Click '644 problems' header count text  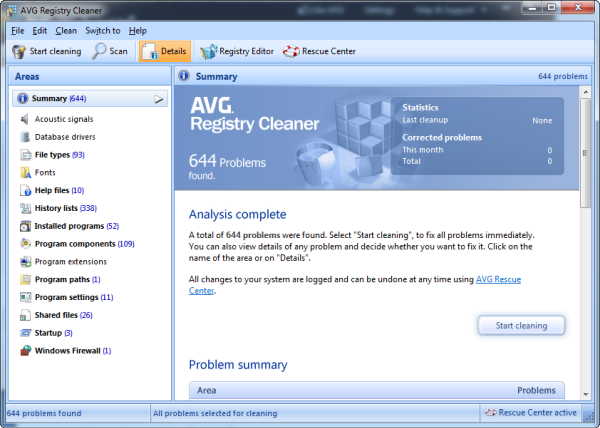coord(563,76)
